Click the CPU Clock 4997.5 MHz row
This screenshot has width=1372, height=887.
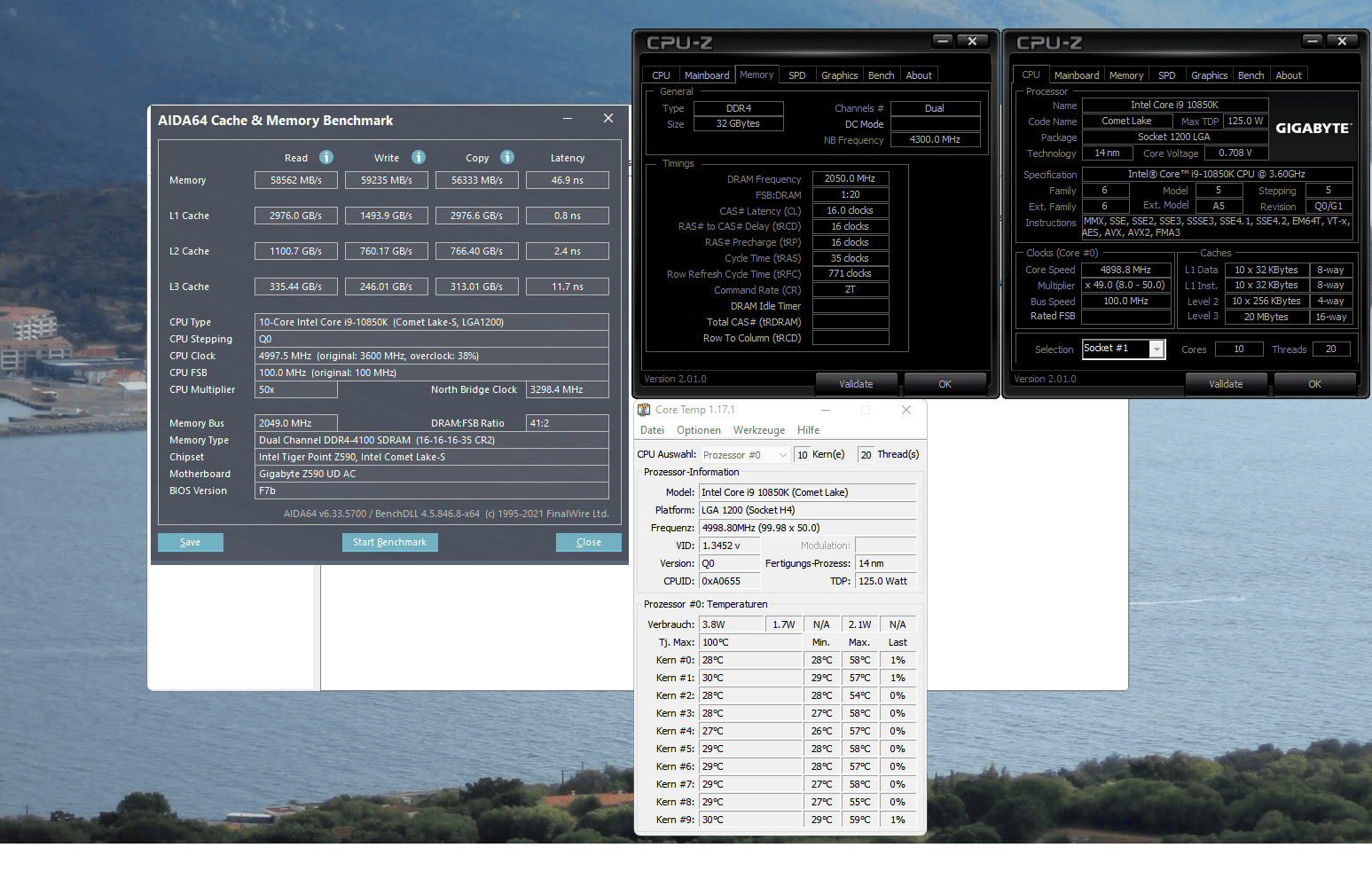(x=432, y=356)
